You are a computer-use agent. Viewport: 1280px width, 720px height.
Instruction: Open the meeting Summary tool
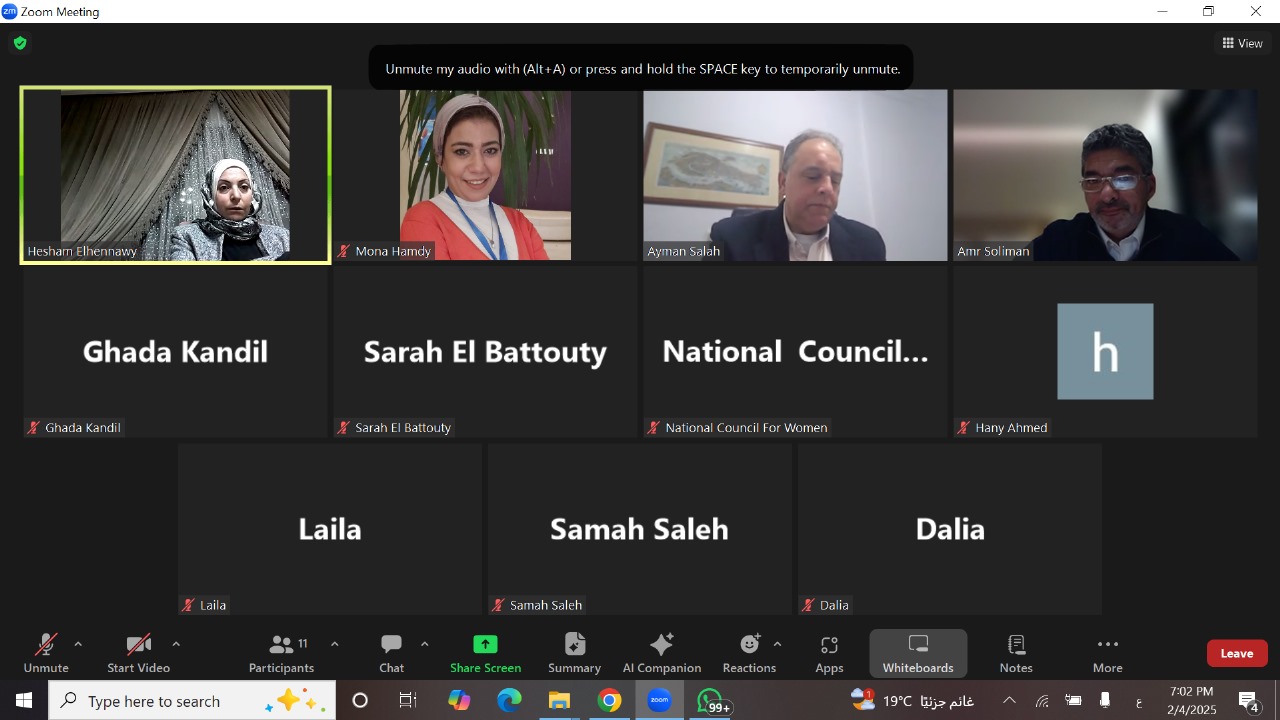[x=574, y=653]
